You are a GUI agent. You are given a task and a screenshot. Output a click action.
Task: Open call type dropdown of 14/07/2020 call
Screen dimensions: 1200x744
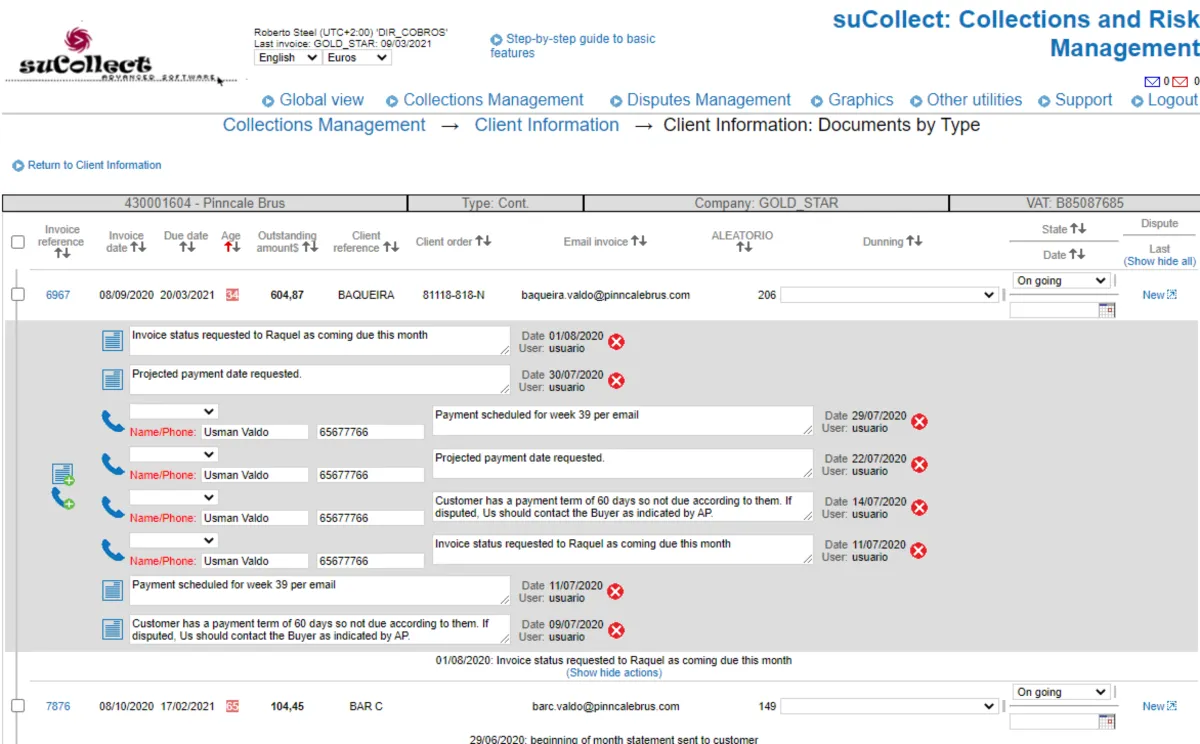[174, 497]
